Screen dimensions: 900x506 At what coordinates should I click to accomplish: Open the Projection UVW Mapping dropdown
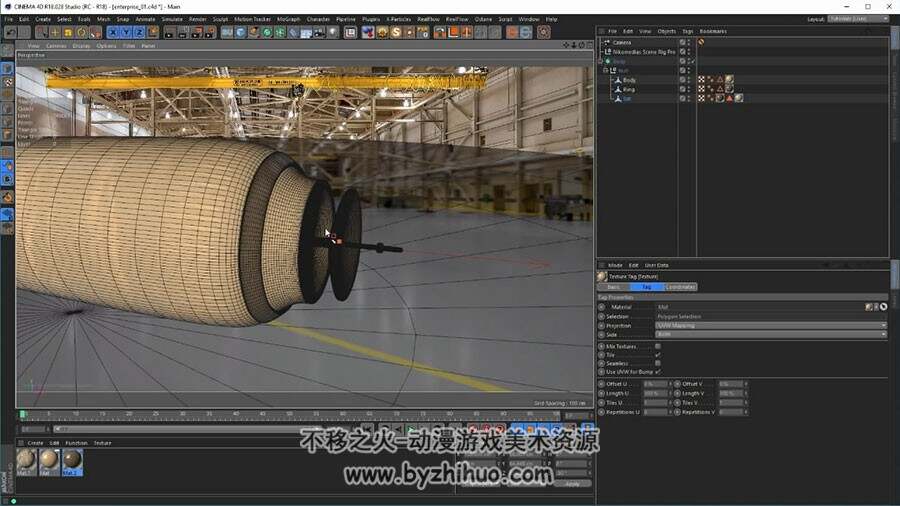pyautogui.click(x=771, y=325)
